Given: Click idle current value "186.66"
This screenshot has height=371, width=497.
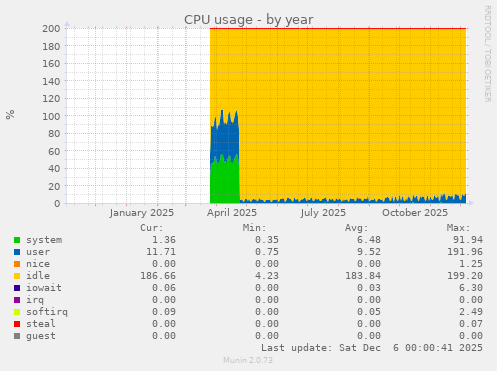Looking at the screenshot, I should pyautogui.click(x=158, y=276).
